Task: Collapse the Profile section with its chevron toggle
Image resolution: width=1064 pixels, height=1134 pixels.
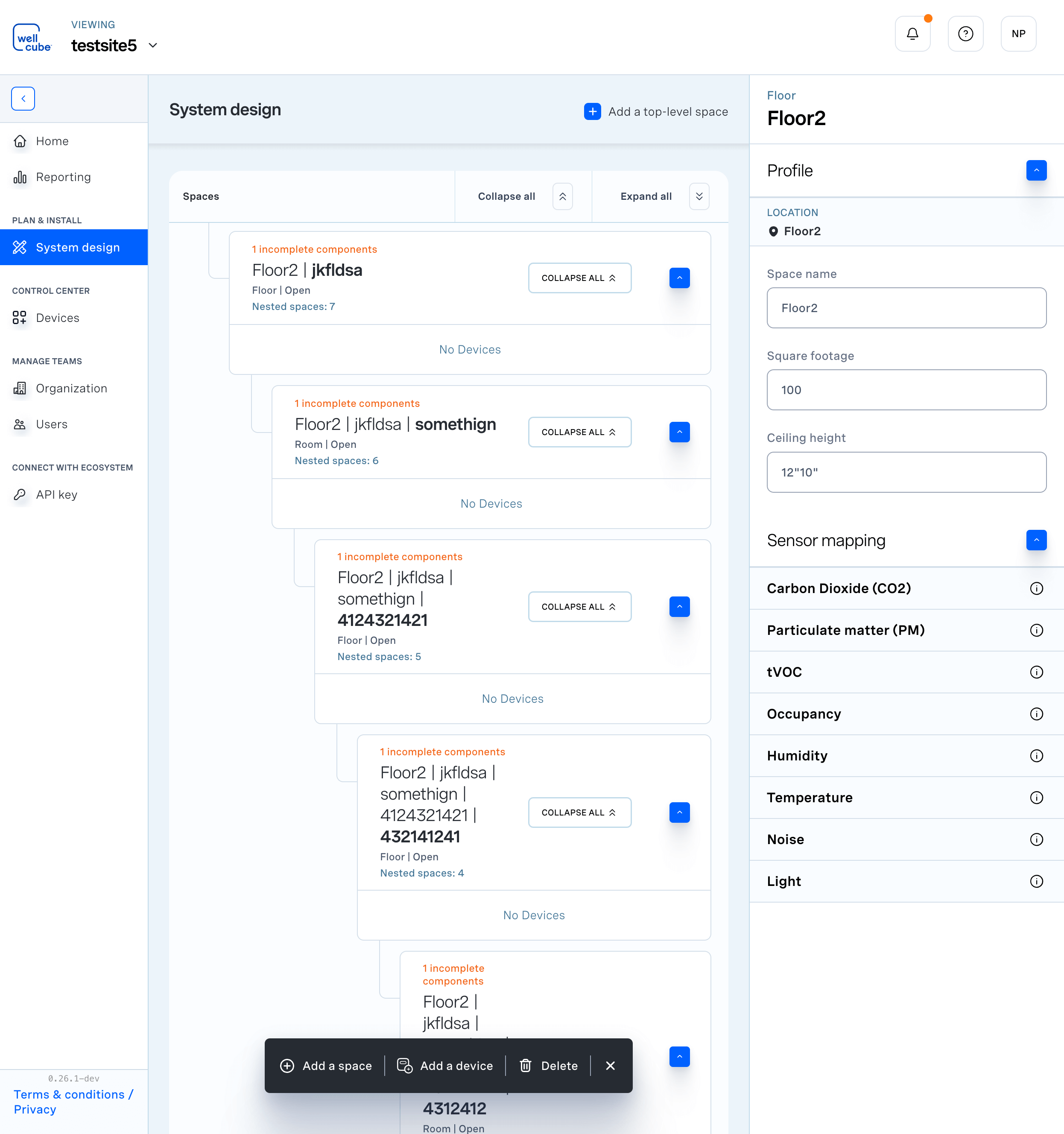Action: pyautogui.click(x=1037, y=170)
